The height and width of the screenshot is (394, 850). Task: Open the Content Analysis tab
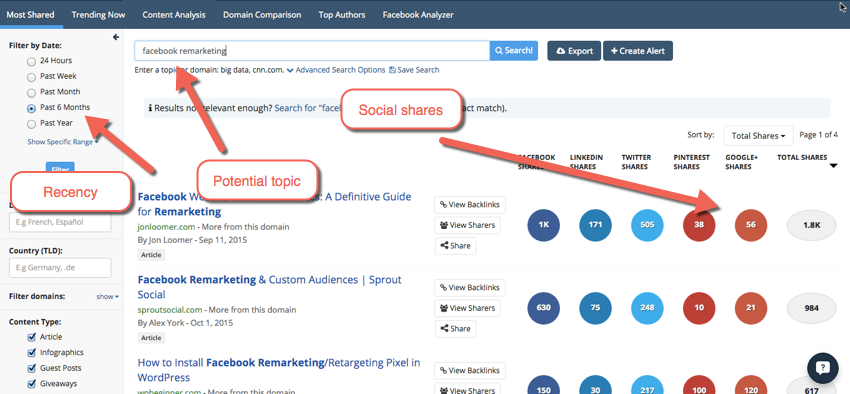tap(174, 15)
